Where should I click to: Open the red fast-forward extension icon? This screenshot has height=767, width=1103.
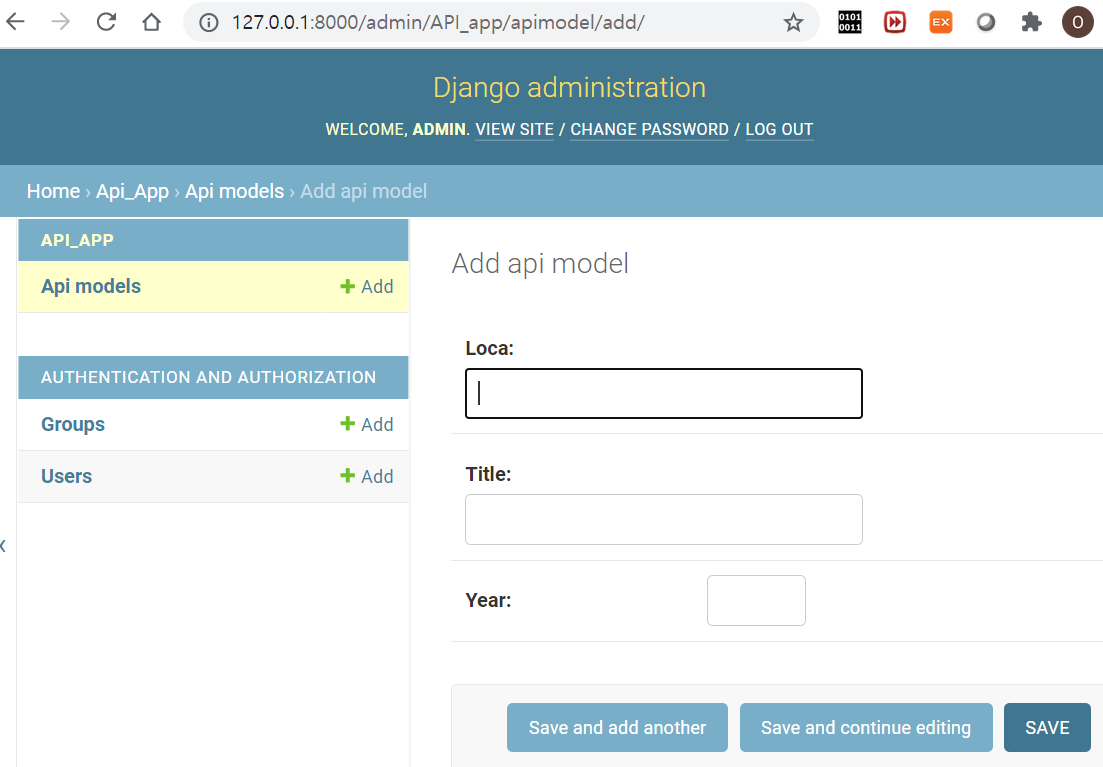pos(895,23)
